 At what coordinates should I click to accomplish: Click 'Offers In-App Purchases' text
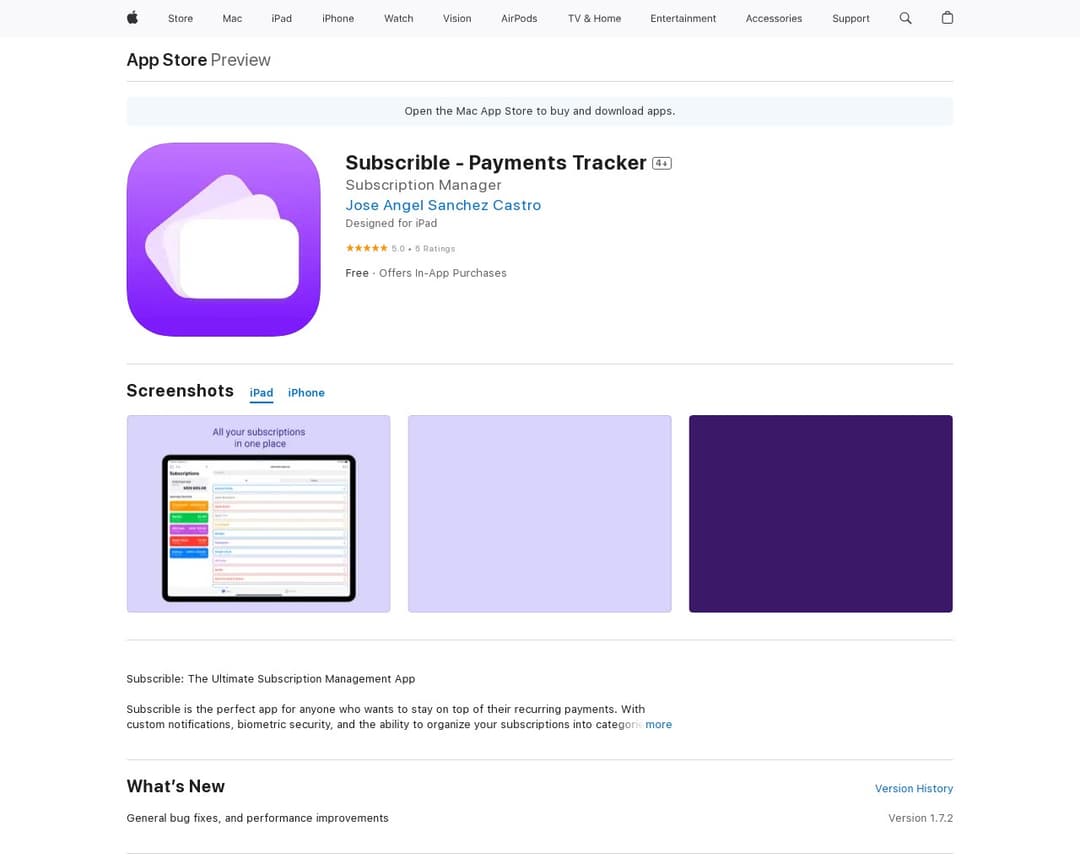[443, 274]
